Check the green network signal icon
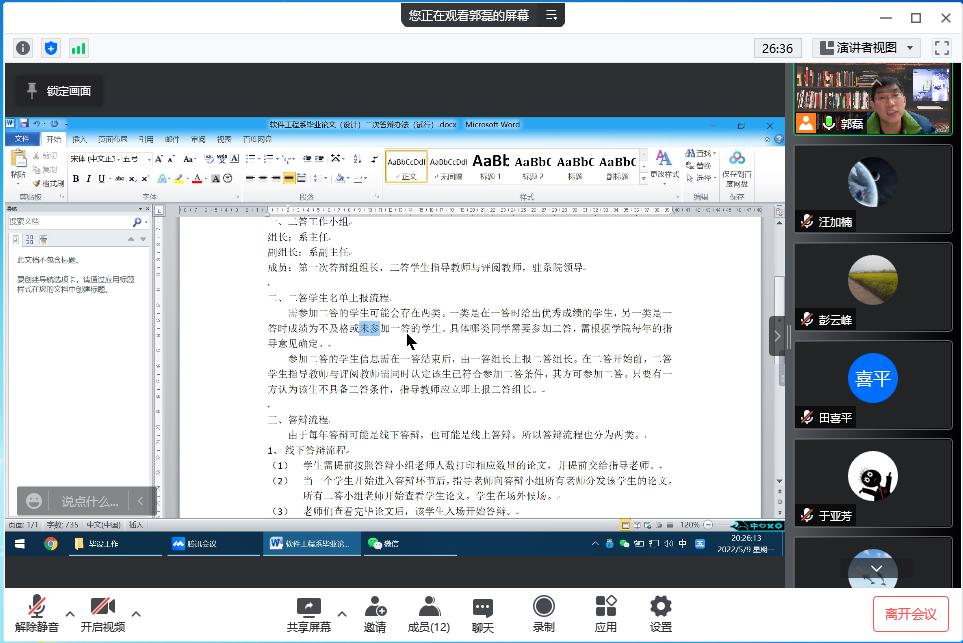This screenshot has height=643, width=963. coord(79,48)
